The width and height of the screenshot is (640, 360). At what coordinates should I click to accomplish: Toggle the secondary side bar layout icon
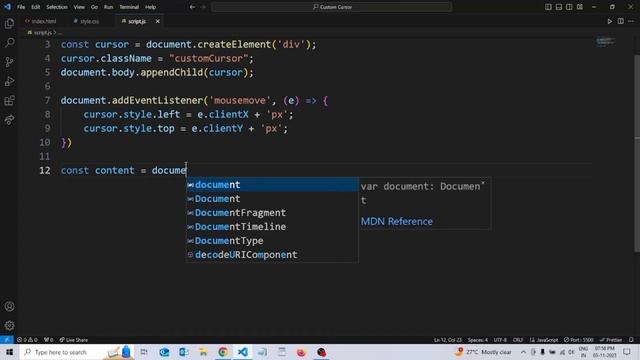coord(569,7)
